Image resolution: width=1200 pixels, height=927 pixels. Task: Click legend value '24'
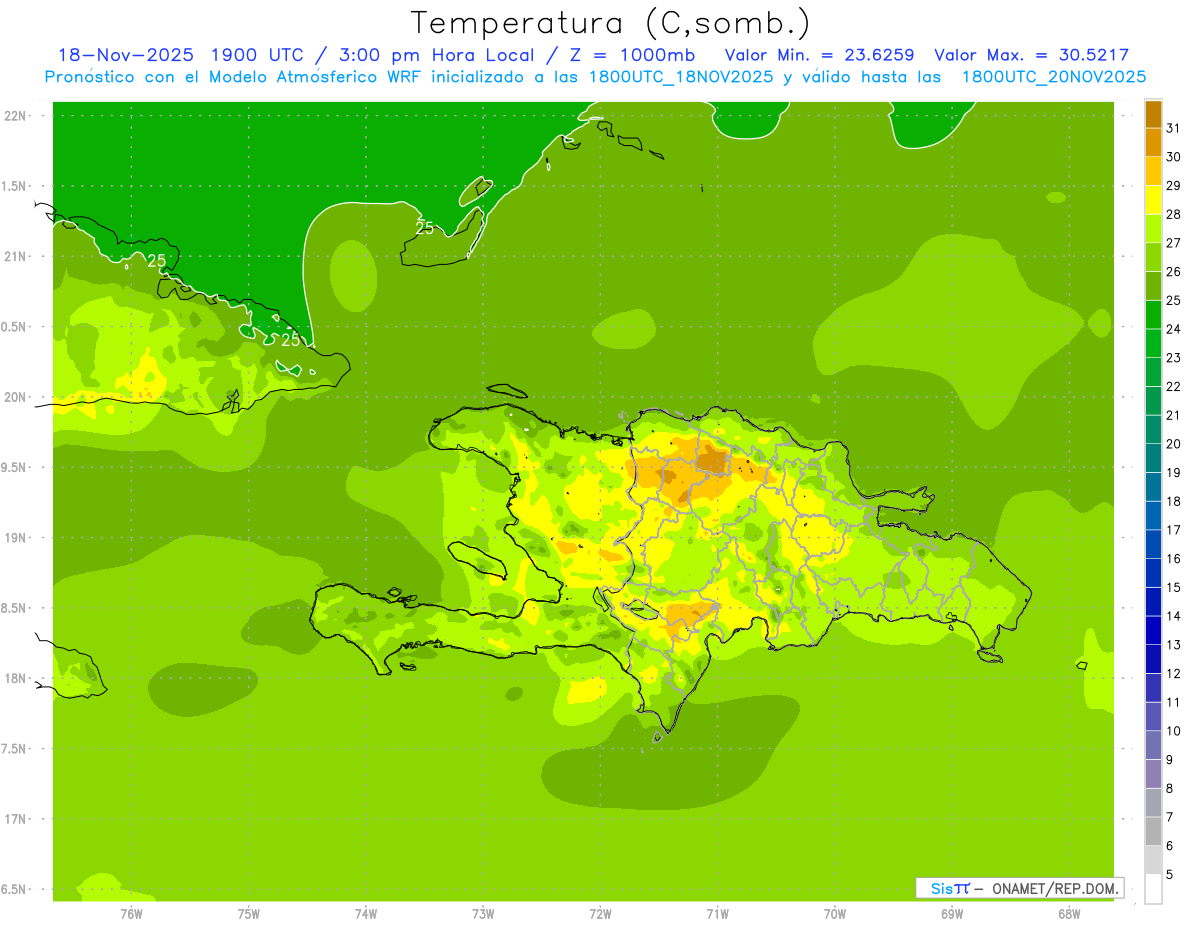(1173, 329)
